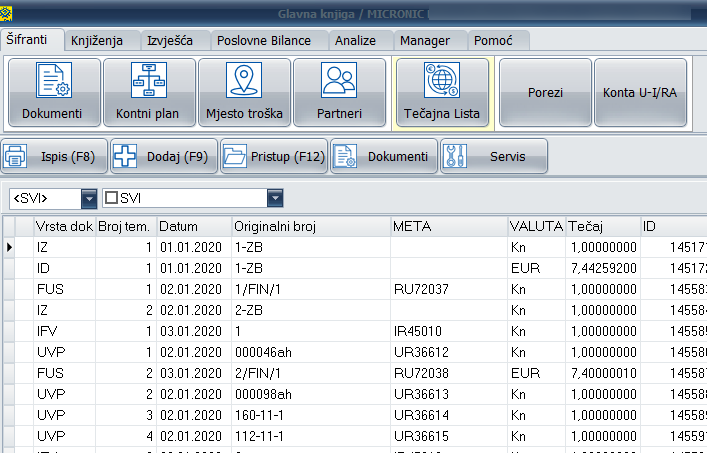707x453 pixels.
Task: Open the Pristup (F12) folder icon
Action: tap(234, 157)
